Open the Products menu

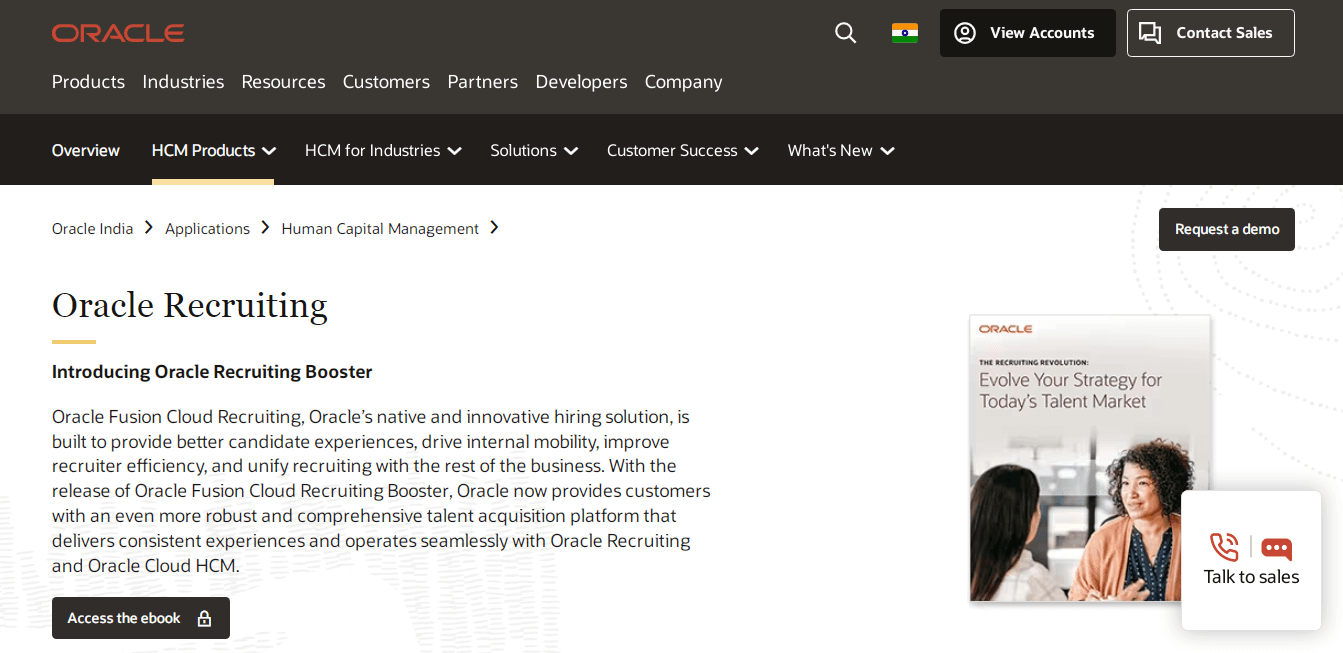click(x=88, y=82)
